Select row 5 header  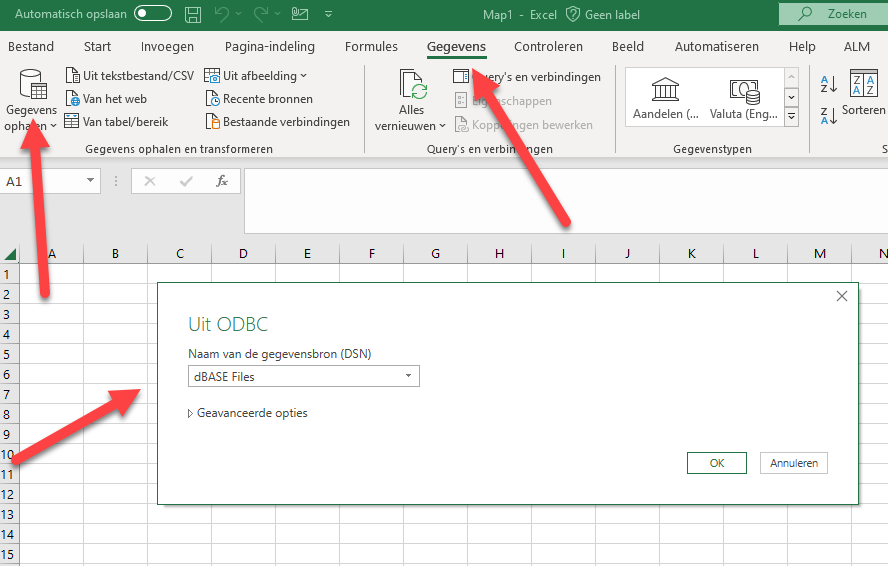click(9, 355)
